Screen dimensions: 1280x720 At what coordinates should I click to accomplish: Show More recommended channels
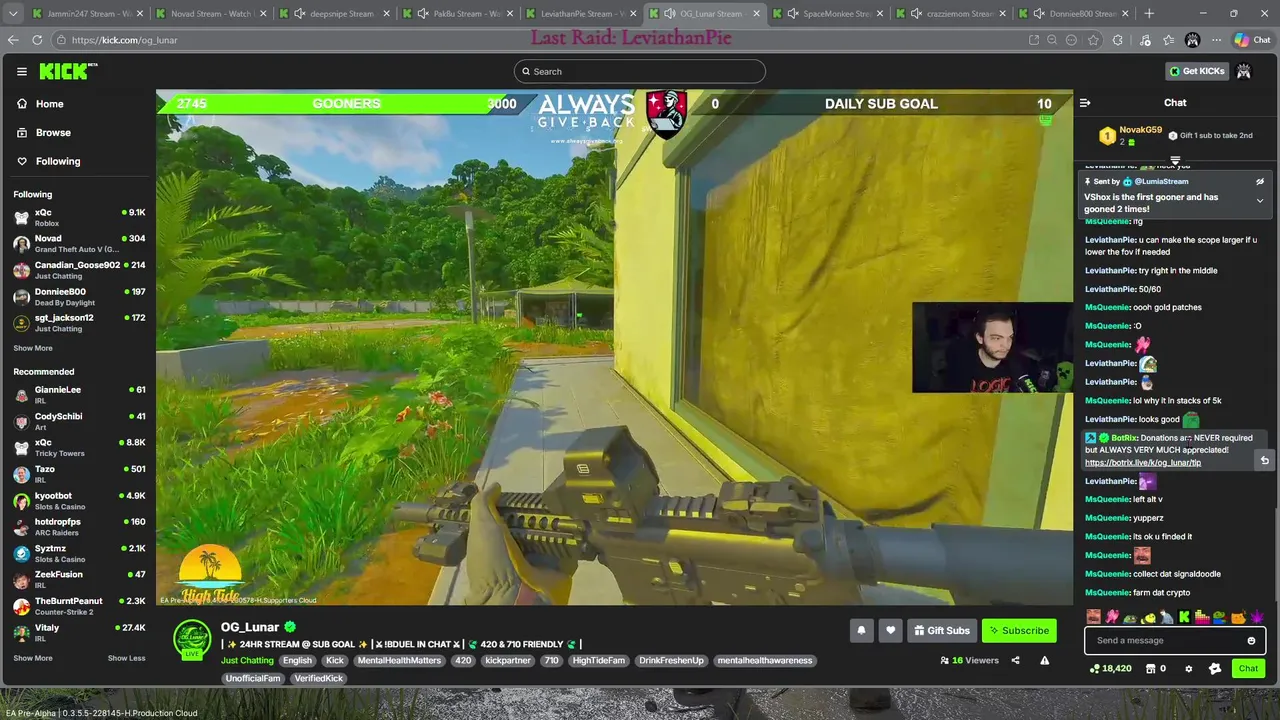point(33,658)
